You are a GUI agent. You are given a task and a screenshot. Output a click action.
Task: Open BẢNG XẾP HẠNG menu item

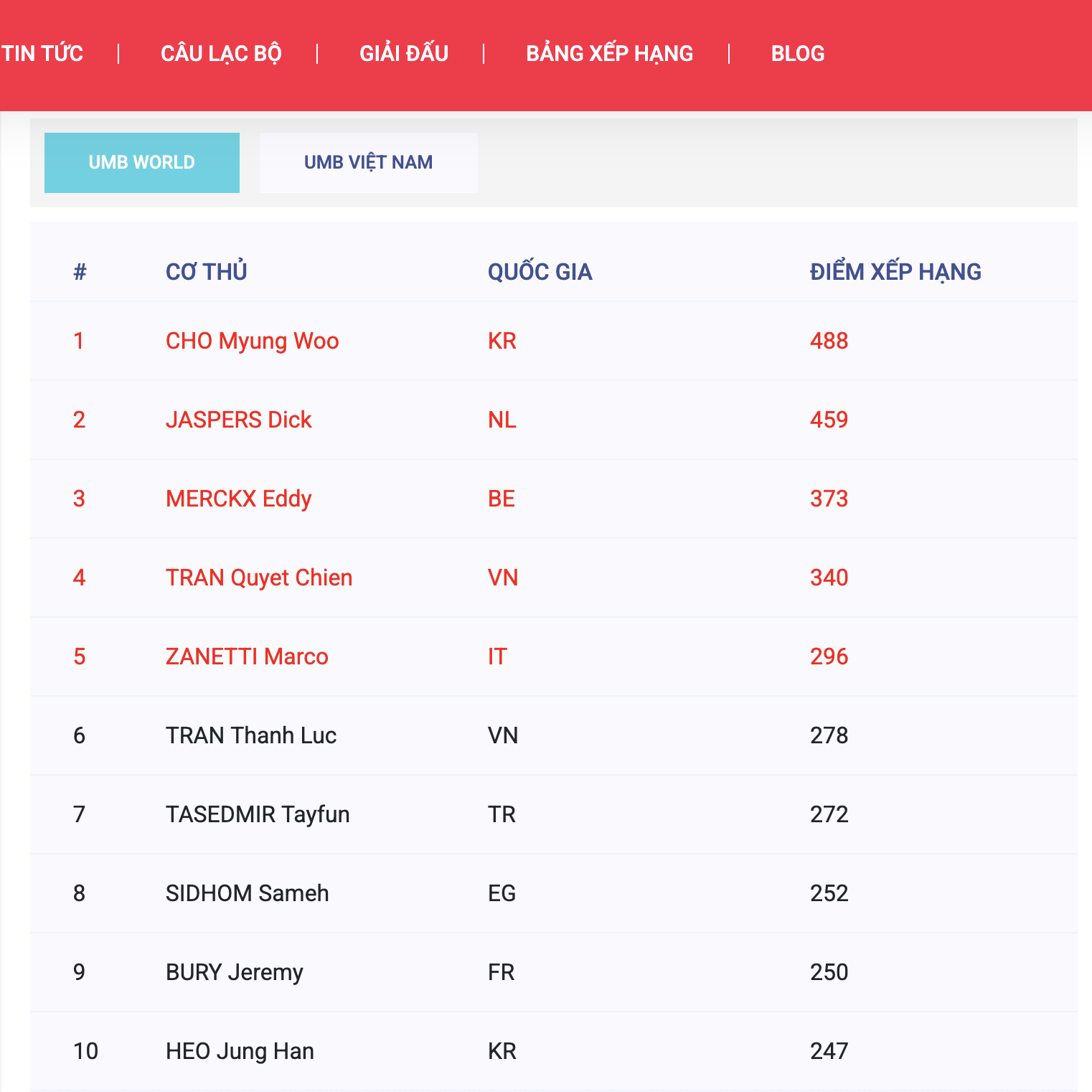[x=610, y=54]
